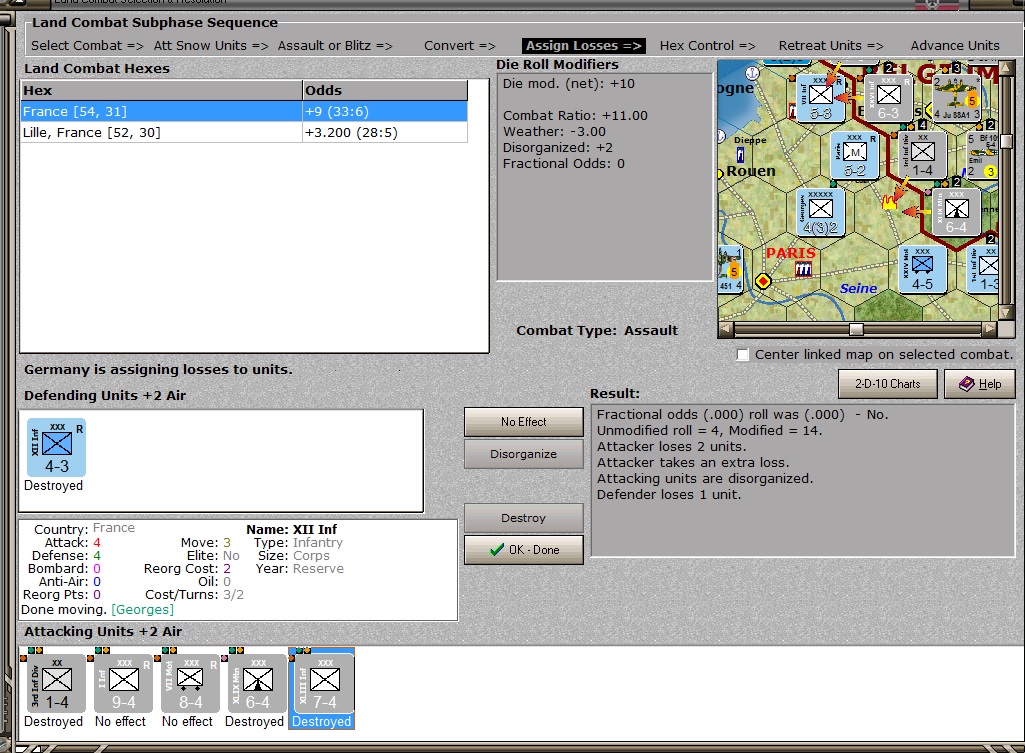Click the [Georges] link in unit details
The width and height of the screenshot is (1025, 753).
(143, 610)
